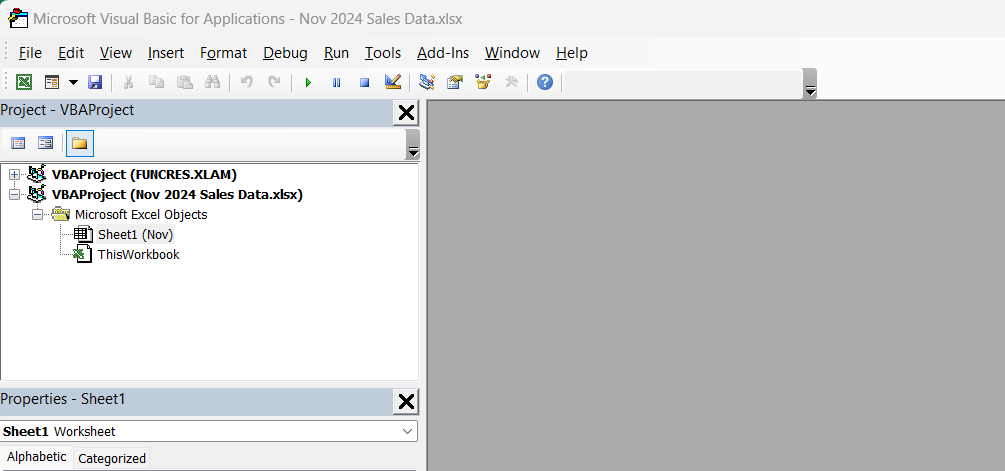Close the Project - VBAProject panel
This screenshot has width=1005, height=471.
point(406,113)
